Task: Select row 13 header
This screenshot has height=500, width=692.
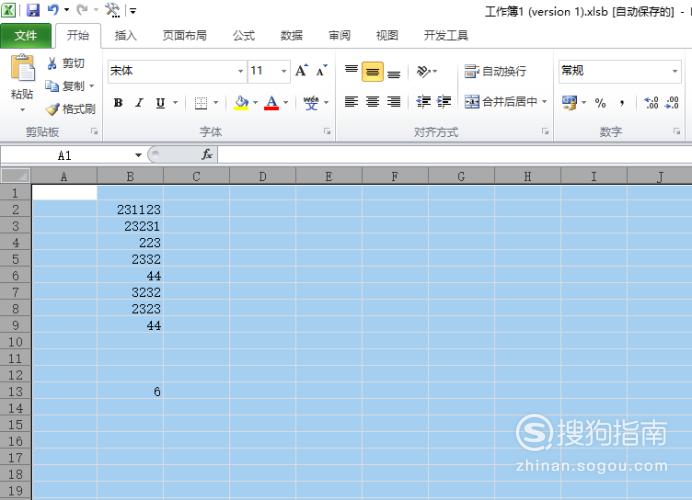Action: pos(15,391)
